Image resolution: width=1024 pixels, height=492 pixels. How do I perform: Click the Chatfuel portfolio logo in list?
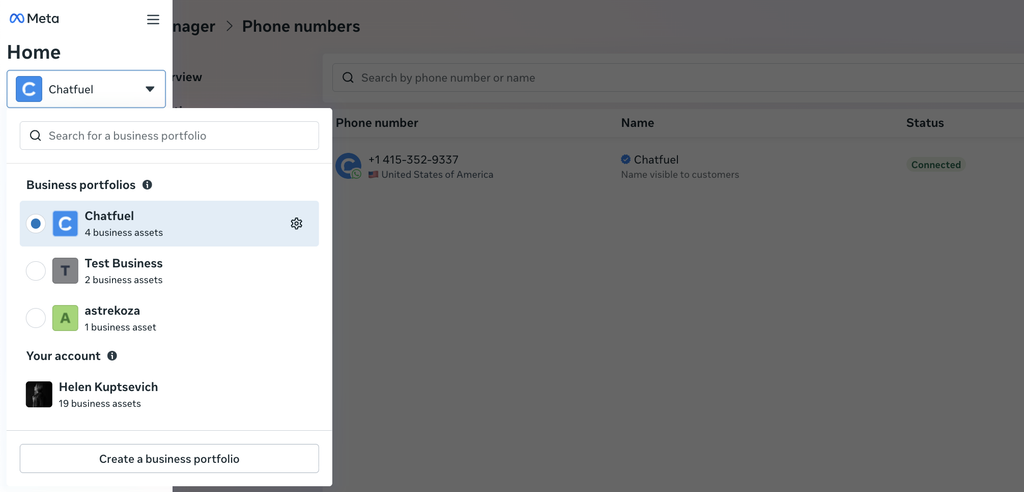coord(65,224)
